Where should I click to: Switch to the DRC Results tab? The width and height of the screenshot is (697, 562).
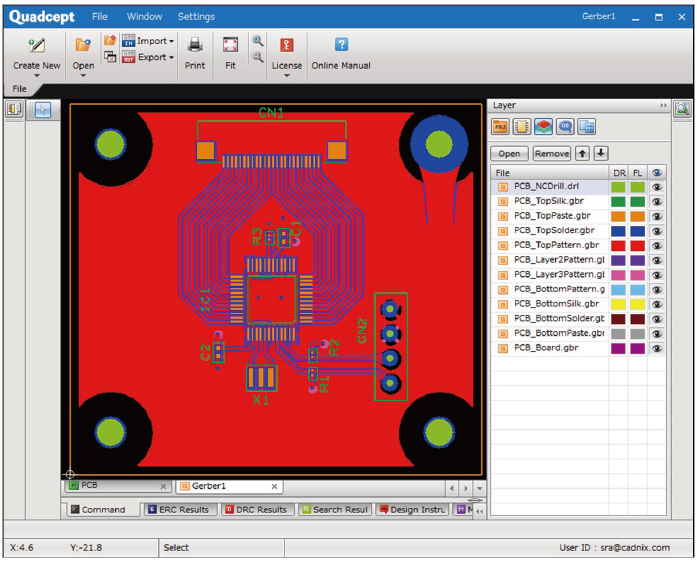pos(259,510)
